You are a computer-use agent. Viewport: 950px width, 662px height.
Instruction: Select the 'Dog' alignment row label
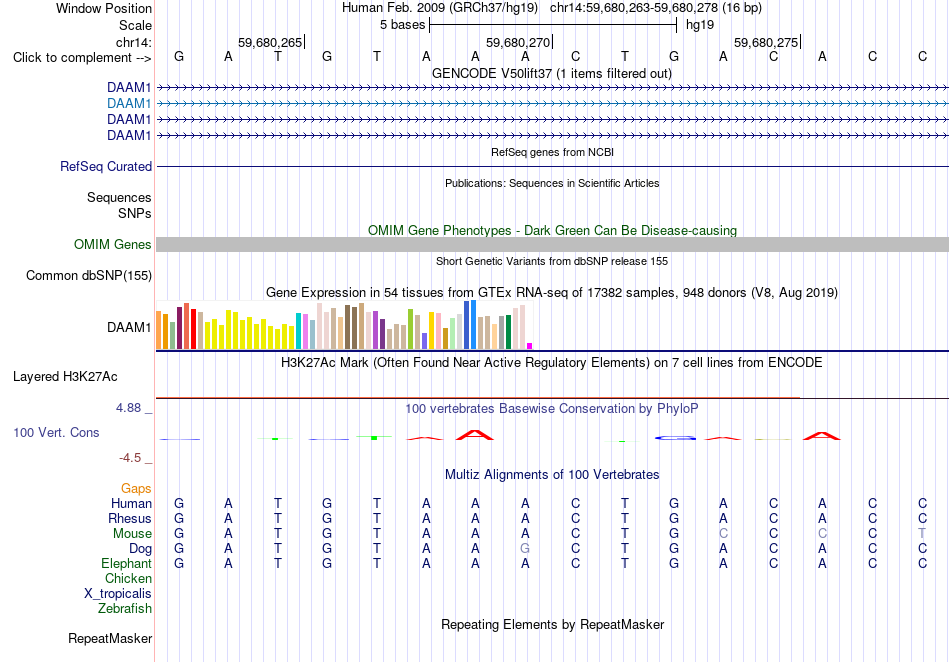point(140,549)
